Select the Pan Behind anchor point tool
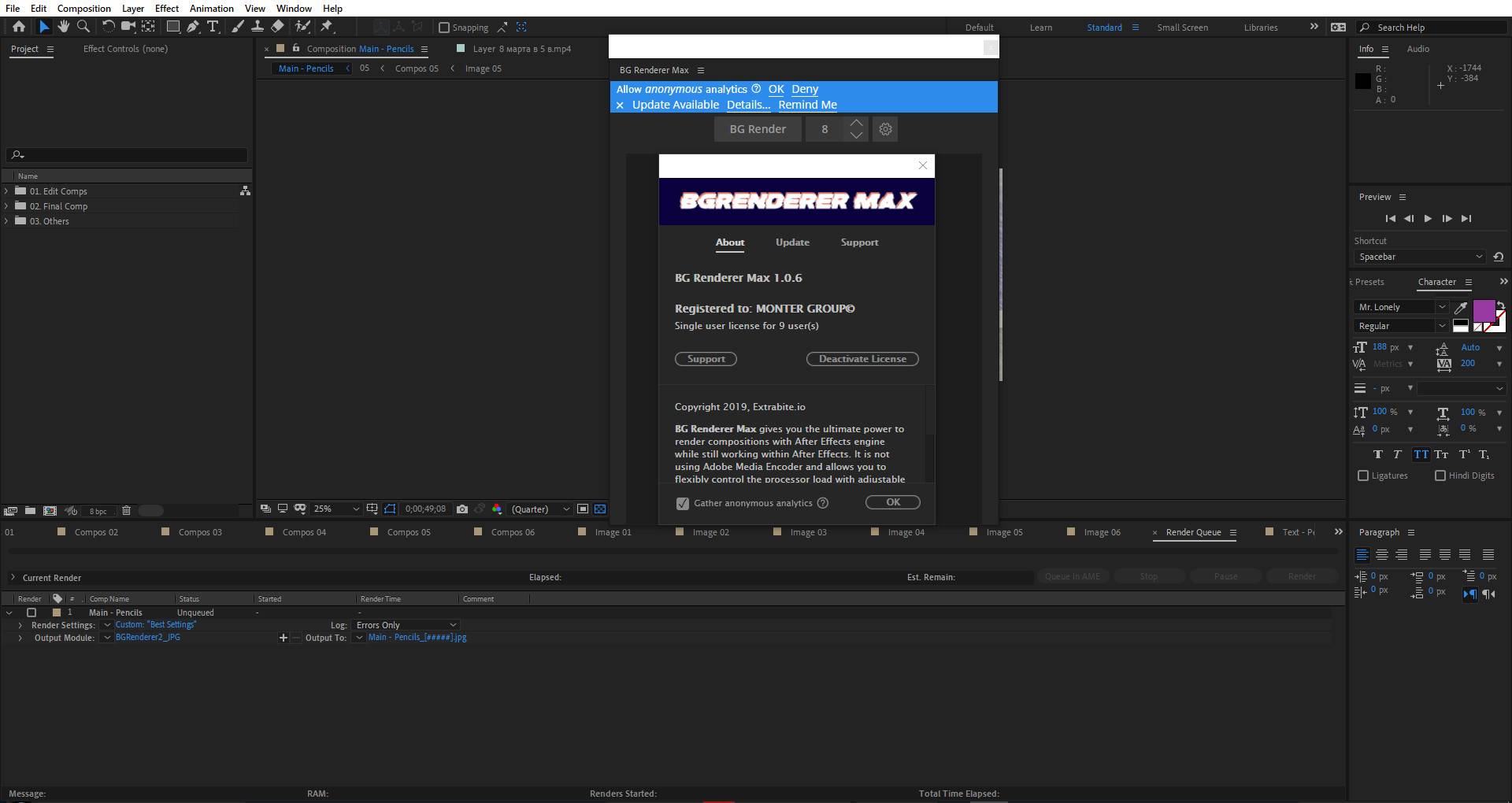The height and width of the screenshot is (803, 1512). [x=148, y=27]
